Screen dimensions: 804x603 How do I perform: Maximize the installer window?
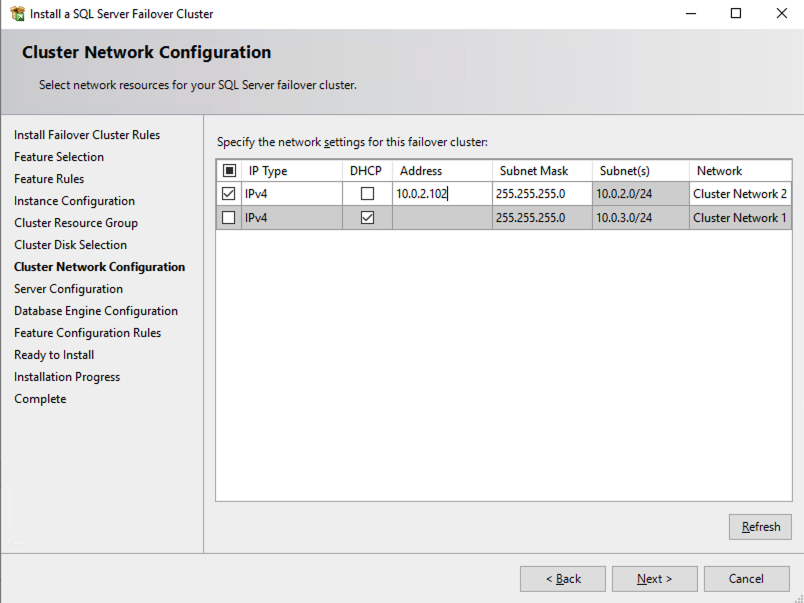(x=736, y=14)
